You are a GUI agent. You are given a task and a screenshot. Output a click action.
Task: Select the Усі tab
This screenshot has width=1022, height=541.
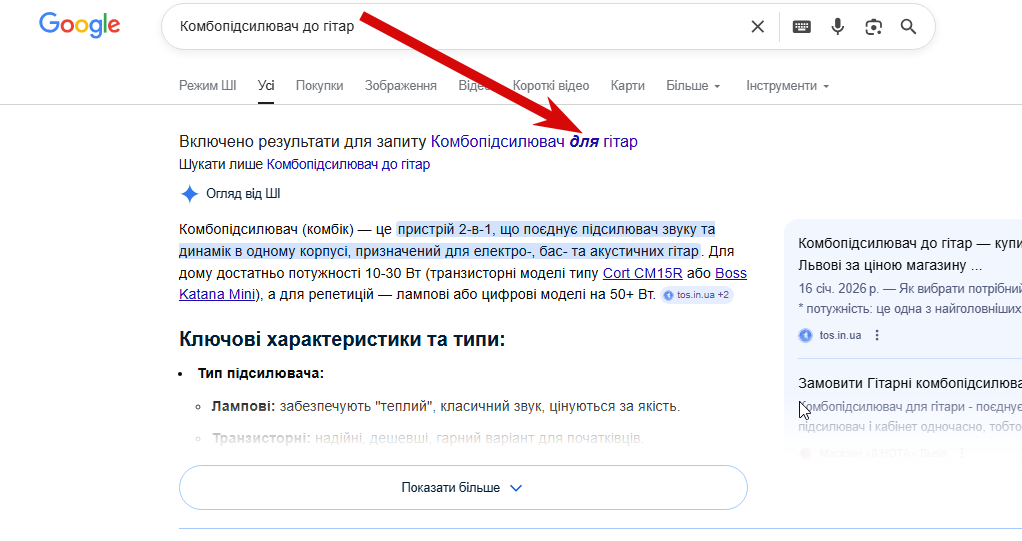(x=266, y=85)
